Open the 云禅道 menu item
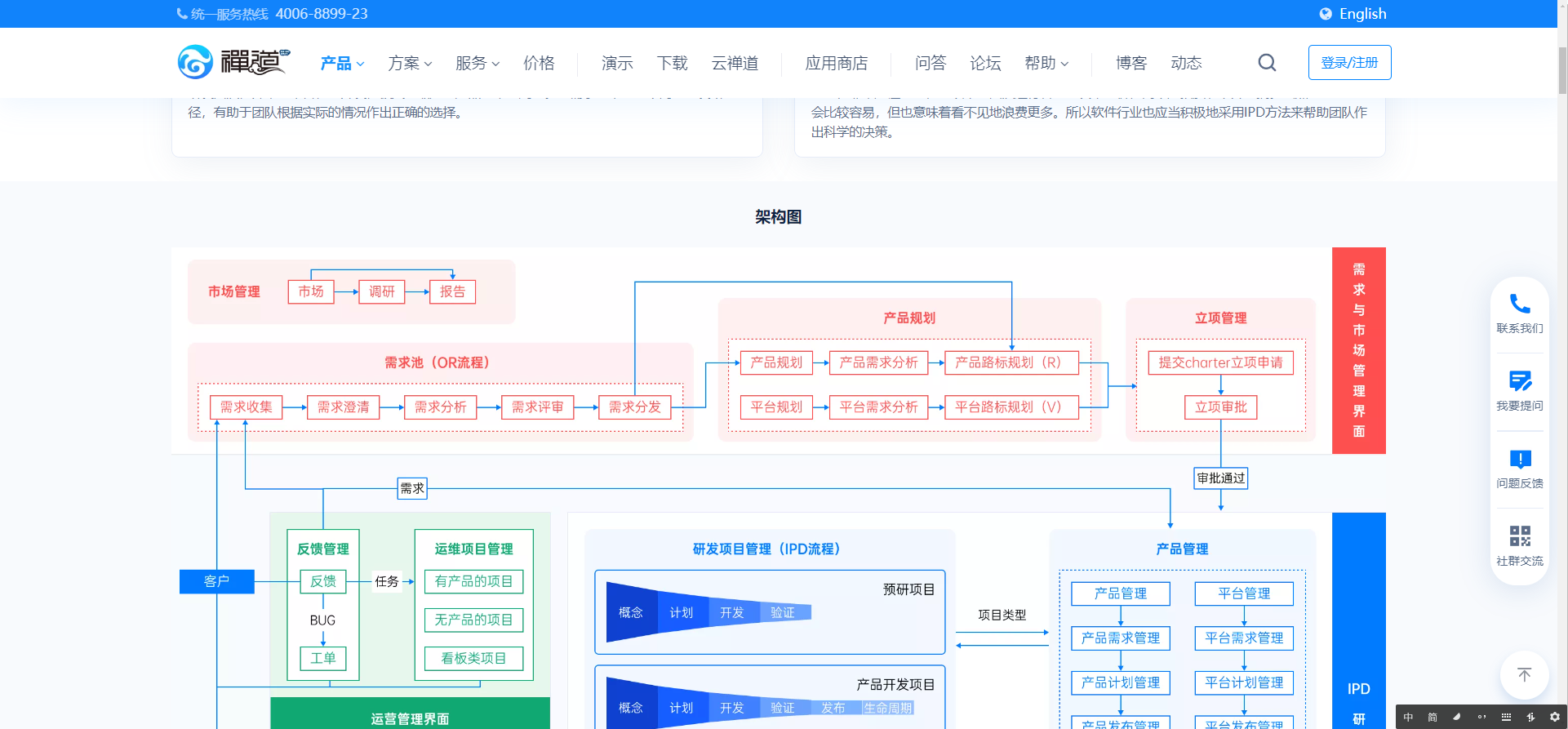1568x729 pixels. pos(735,63)
